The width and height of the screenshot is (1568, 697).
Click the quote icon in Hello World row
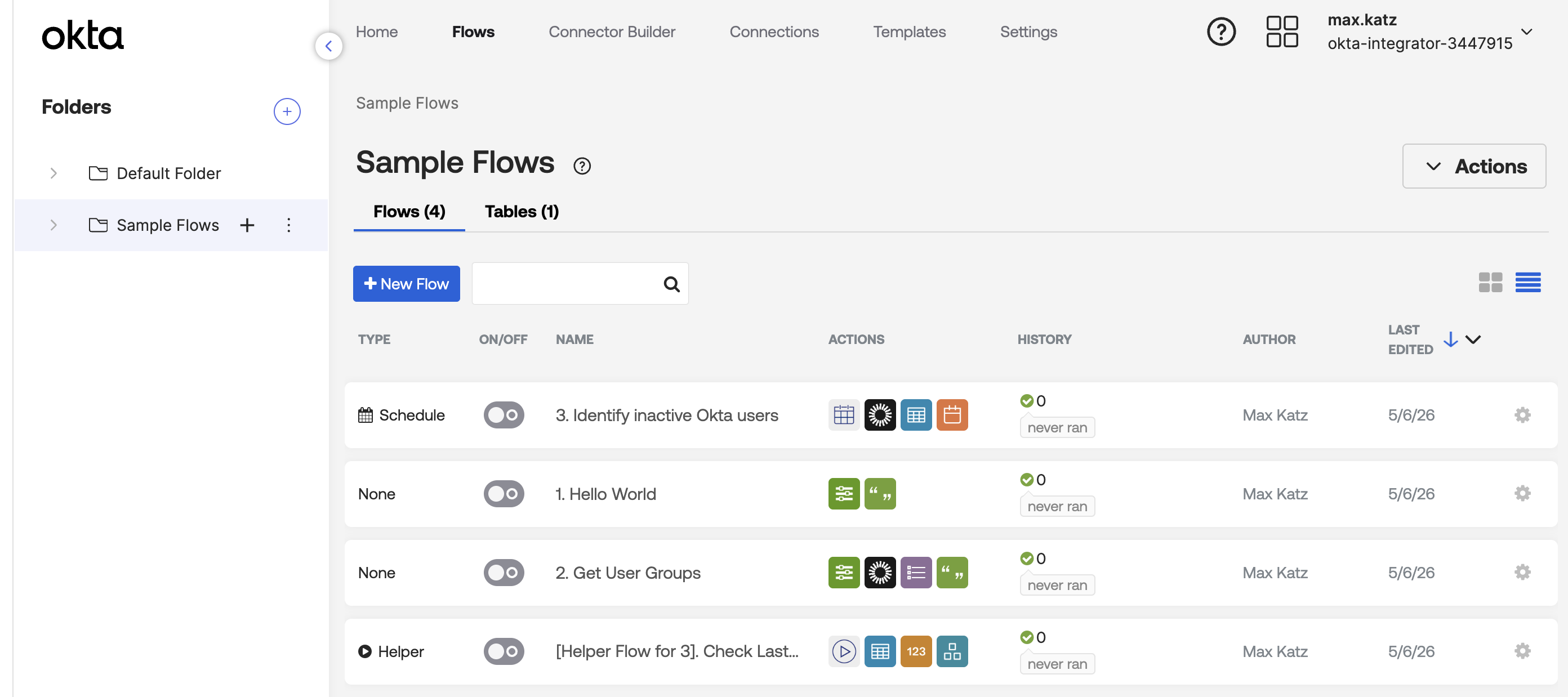(880, 494)
